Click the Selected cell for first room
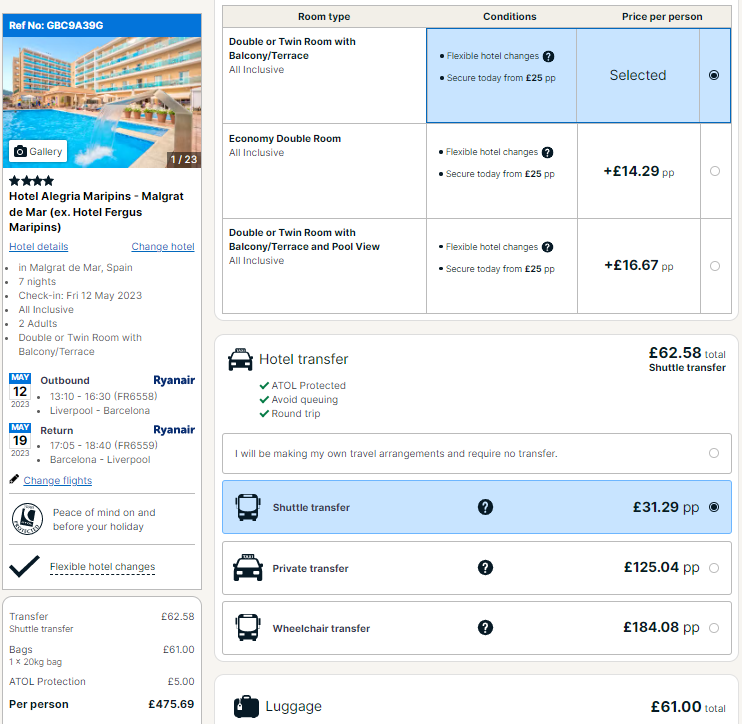Screen dimensions: 742x724 click(638, 75)
